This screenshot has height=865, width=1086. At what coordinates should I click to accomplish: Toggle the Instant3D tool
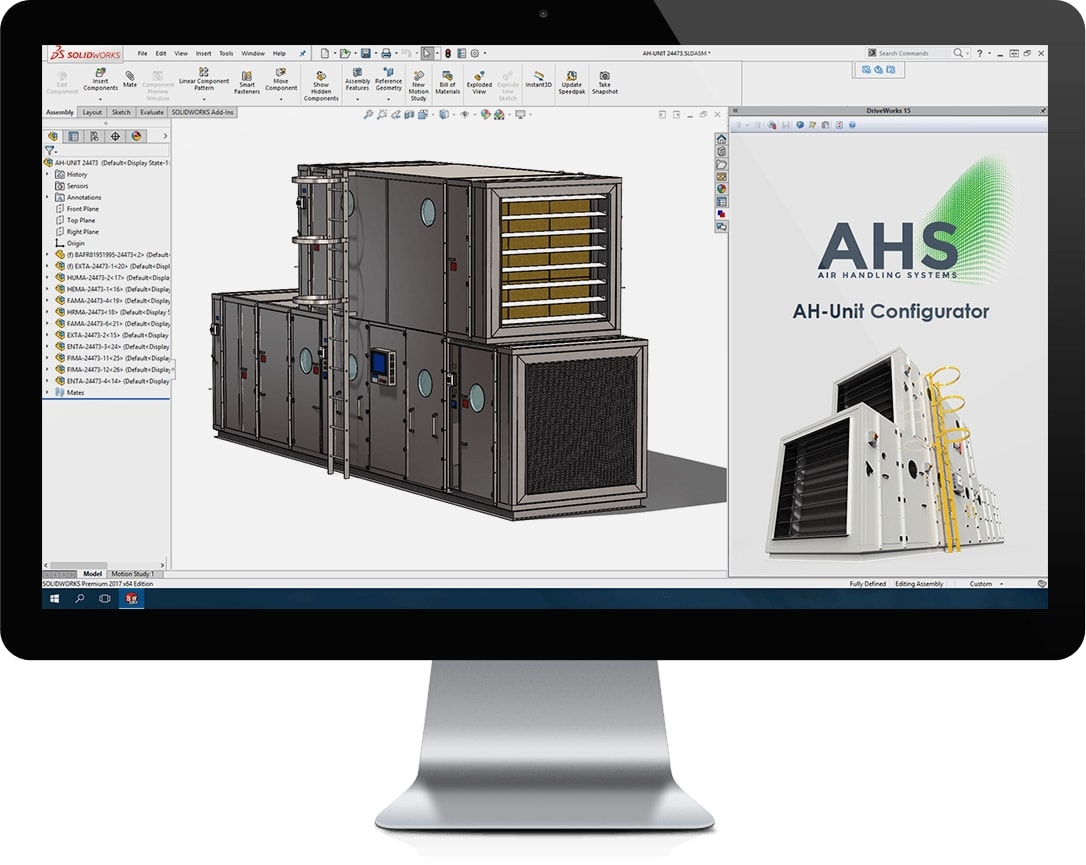(538, 79)
